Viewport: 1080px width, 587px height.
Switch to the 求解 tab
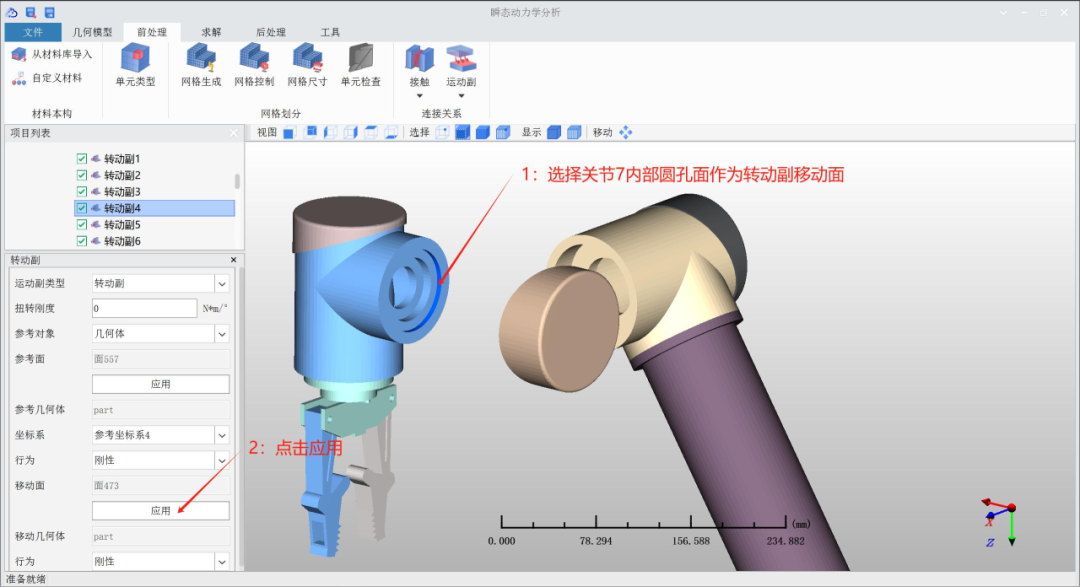coord(211,32)
